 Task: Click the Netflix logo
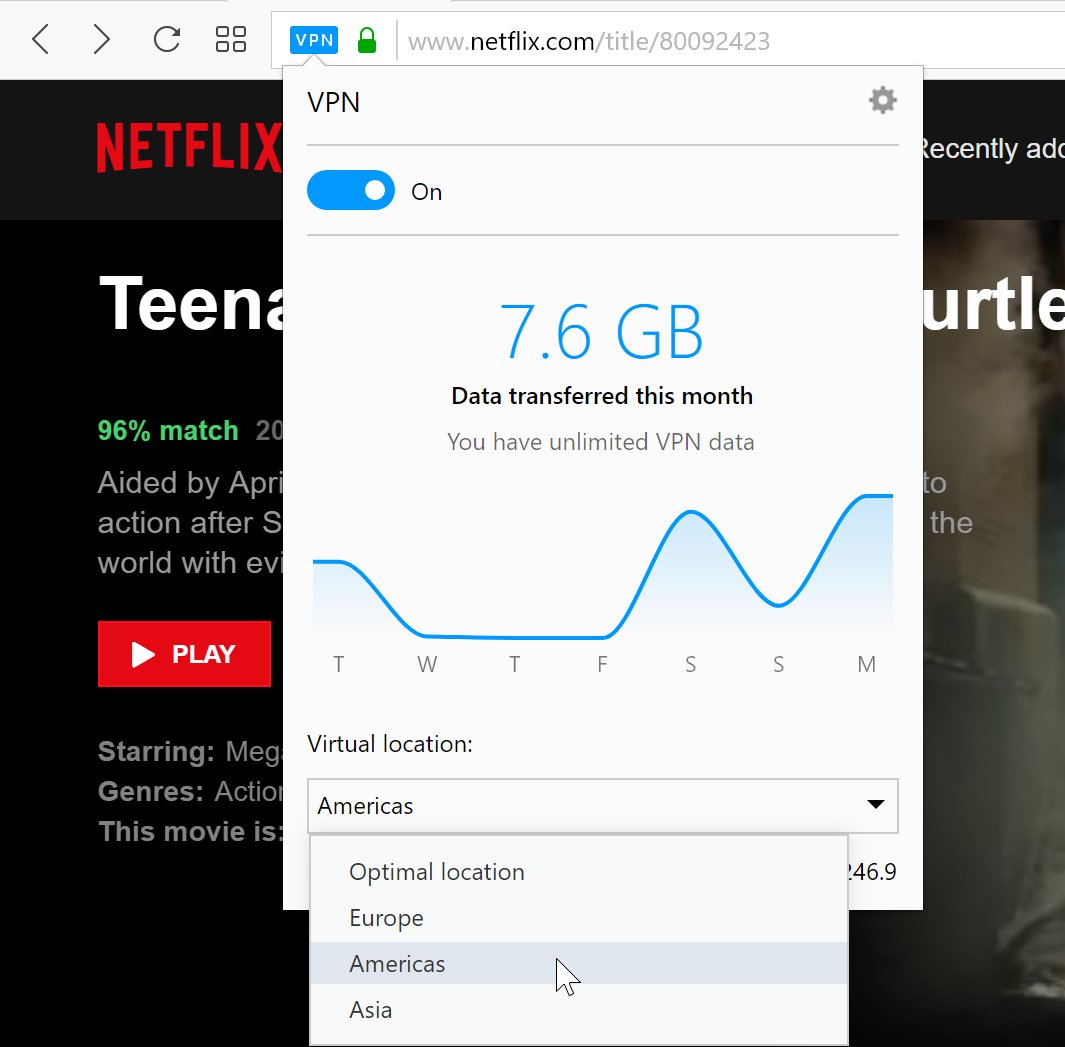click(189, 147)
